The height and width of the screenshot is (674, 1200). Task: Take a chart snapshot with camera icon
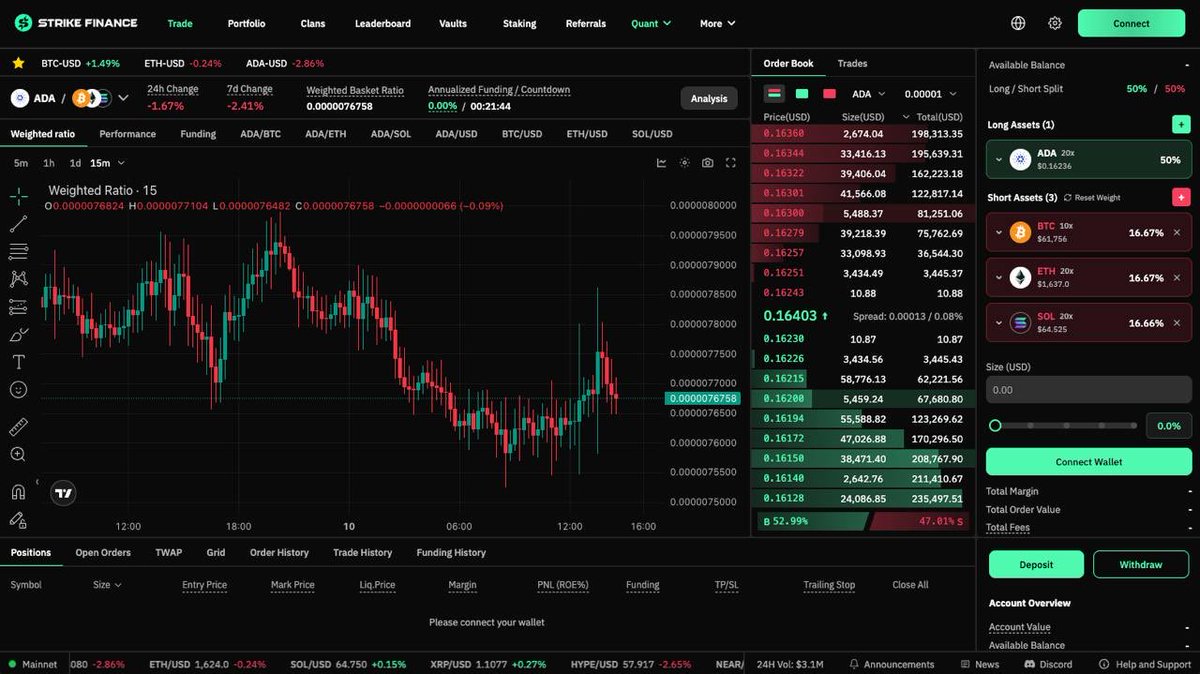[708, 163]
